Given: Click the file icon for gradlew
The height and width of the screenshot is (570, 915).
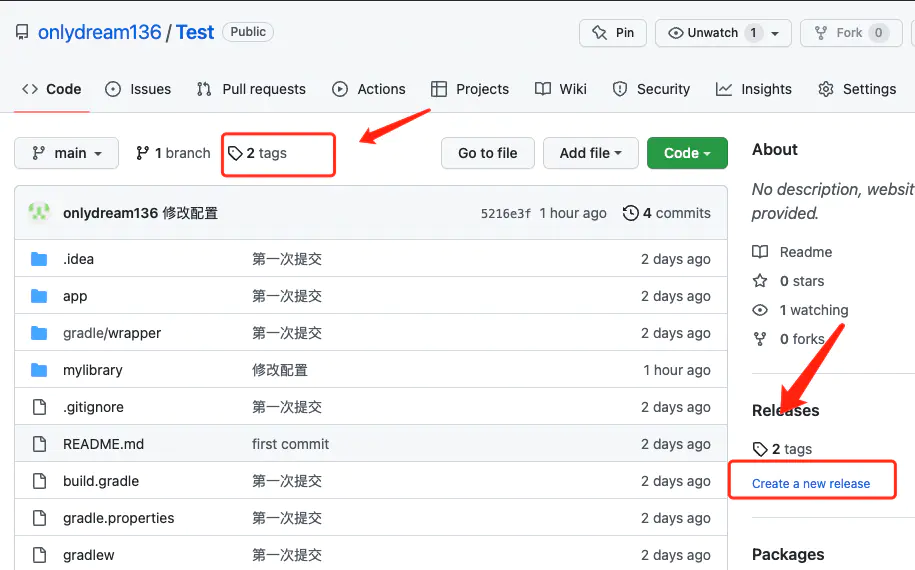Looking at the screenshot, I should click(x=39, y=555).
